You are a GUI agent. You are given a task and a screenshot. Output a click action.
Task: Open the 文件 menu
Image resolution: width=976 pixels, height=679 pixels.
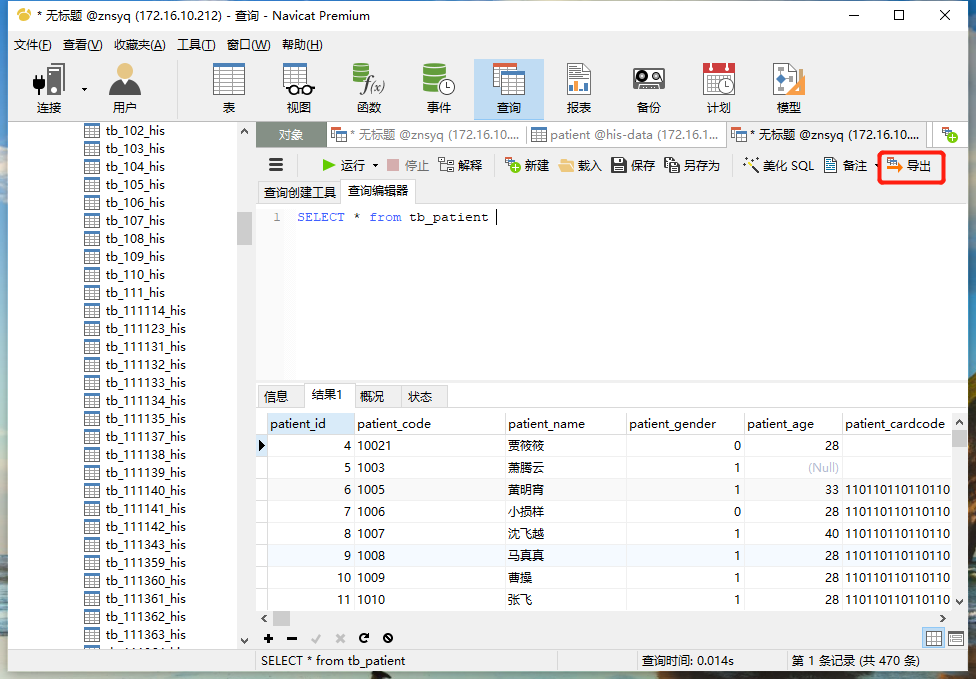click(32, 45)
